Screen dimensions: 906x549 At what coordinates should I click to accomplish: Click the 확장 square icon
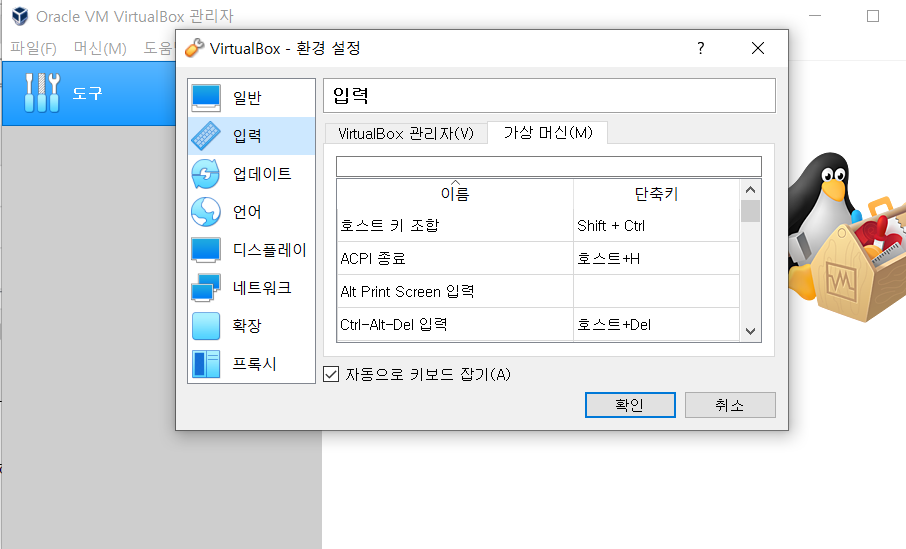(206, 326)
